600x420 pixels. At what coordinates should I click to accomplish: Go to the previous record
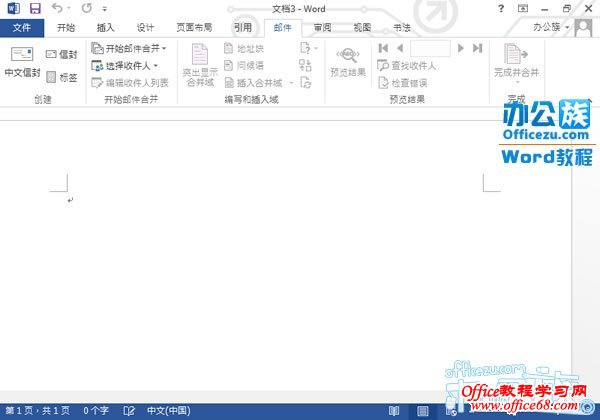pyautogui.click(x=400, y=48)
